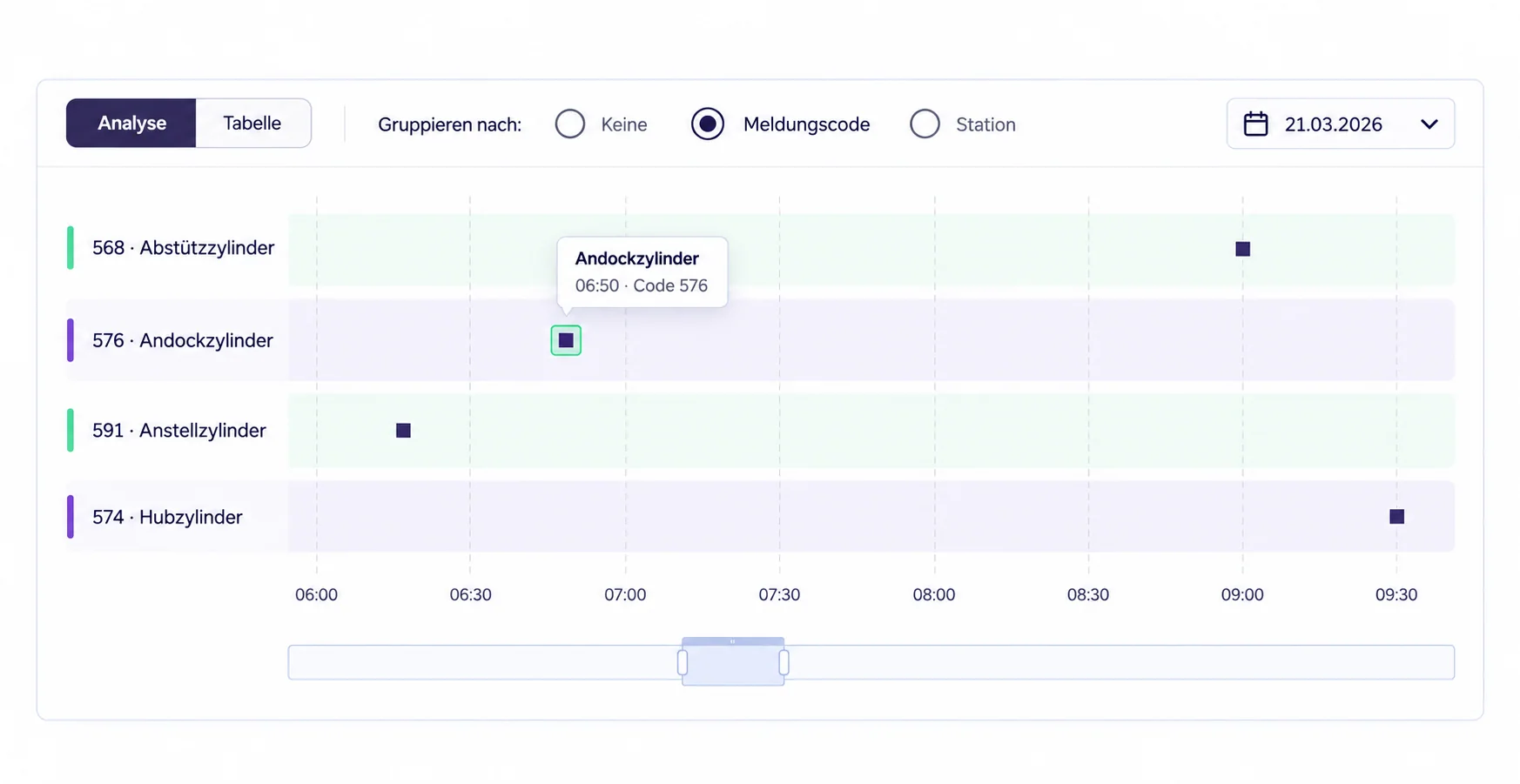Click the 09:00 time axis label
This screenshot has width=1520, height=784.
click(x=1242, y=594)
